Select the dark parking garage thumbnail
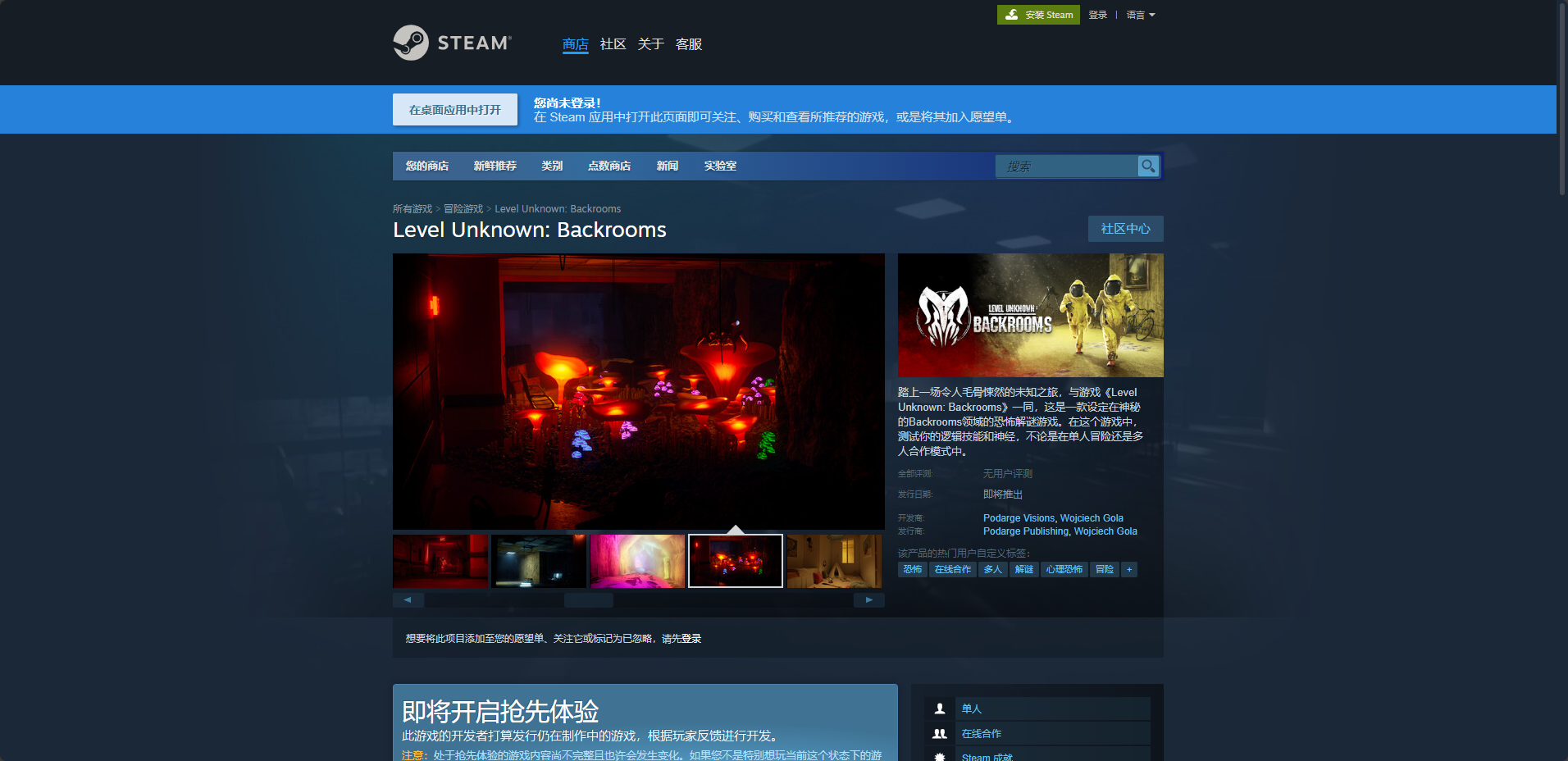Viewport: 1568px width, 761px height. click(x=539, y=561)
